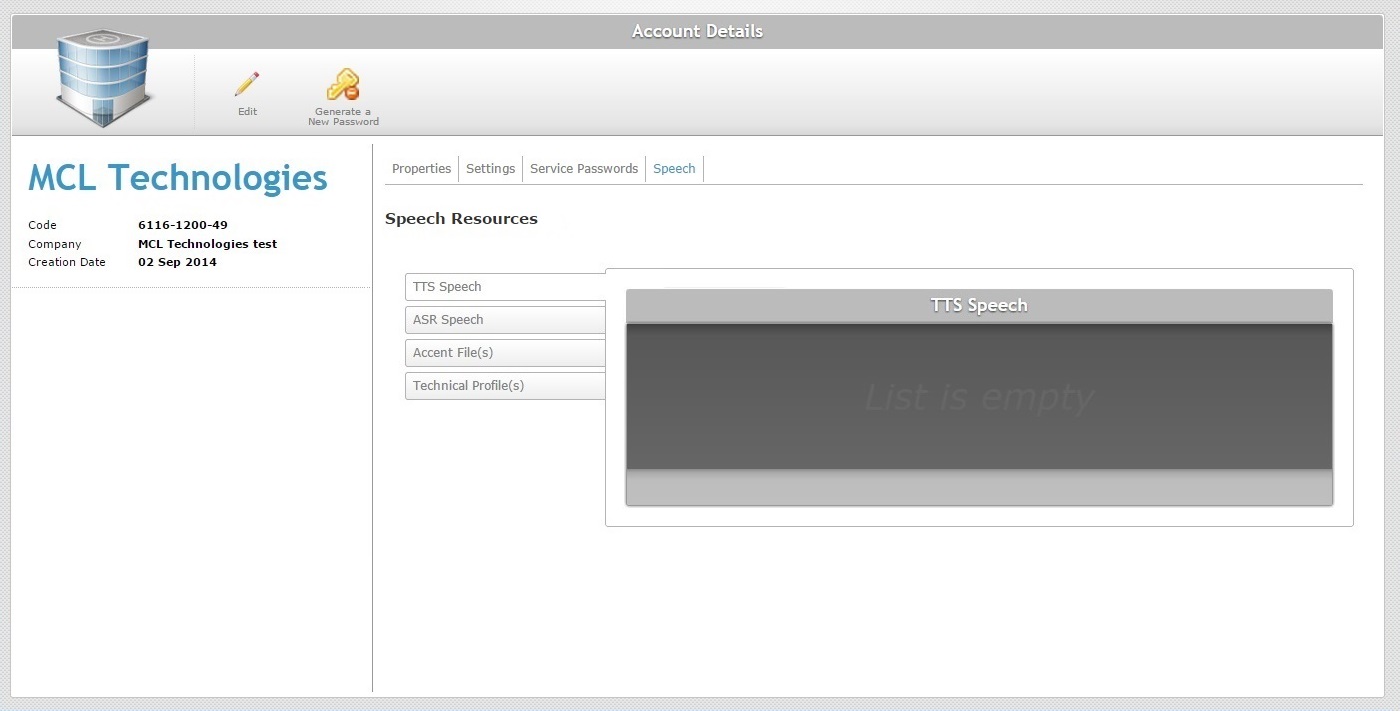Viewport: 1400px width, 711px height.
Task: Click the TTS Speech panel header
Action: point(979,306)
